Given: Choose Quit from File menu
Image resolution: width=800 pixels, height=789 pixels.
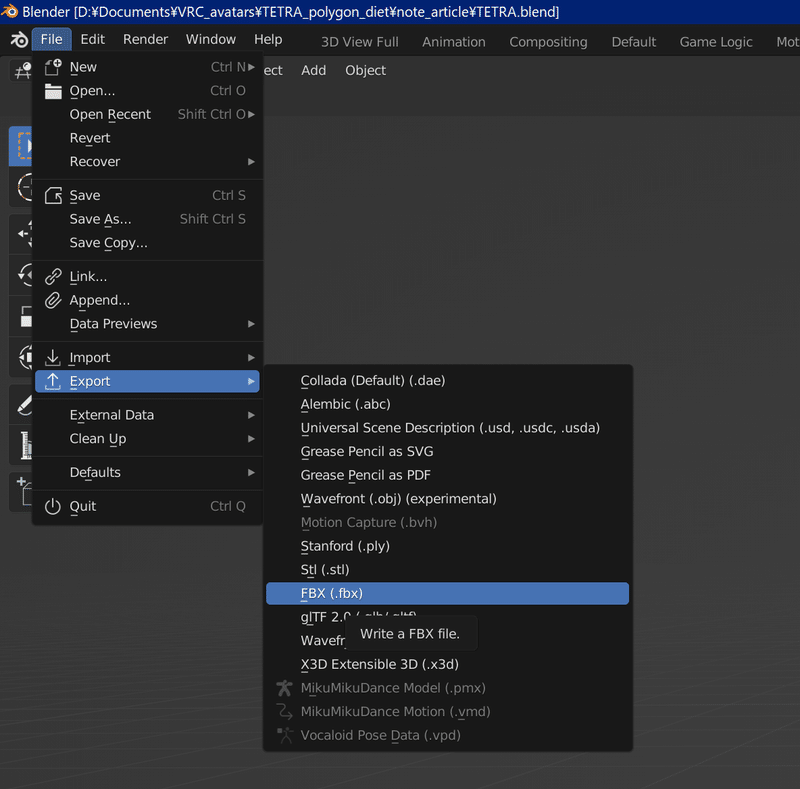Looking at the screenshot, I should (x=148, y=506).
